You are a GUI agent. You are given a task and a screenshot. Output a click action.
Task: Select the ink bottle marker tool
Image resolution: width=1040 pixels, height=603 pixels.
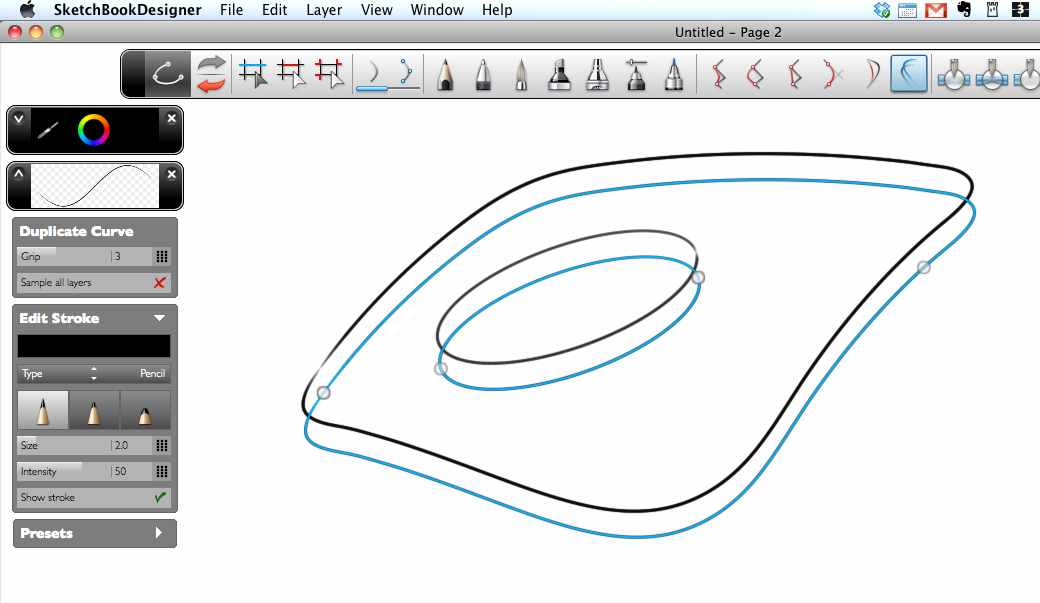click(x=560, y=75)
